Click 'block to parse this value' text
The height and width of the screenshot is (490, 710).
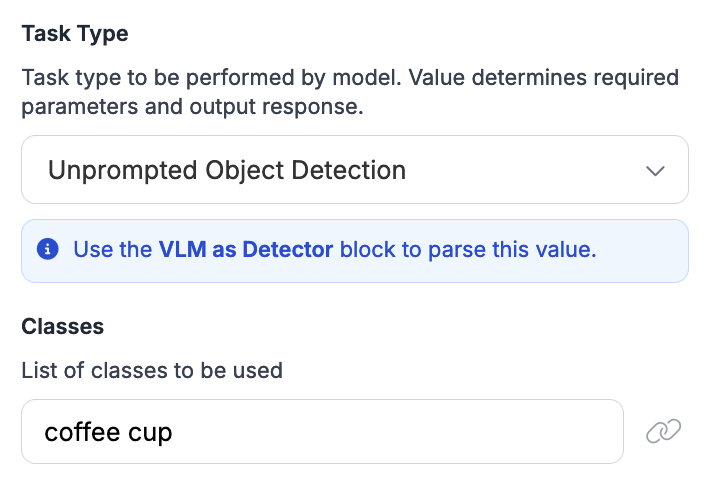point(468,250)
